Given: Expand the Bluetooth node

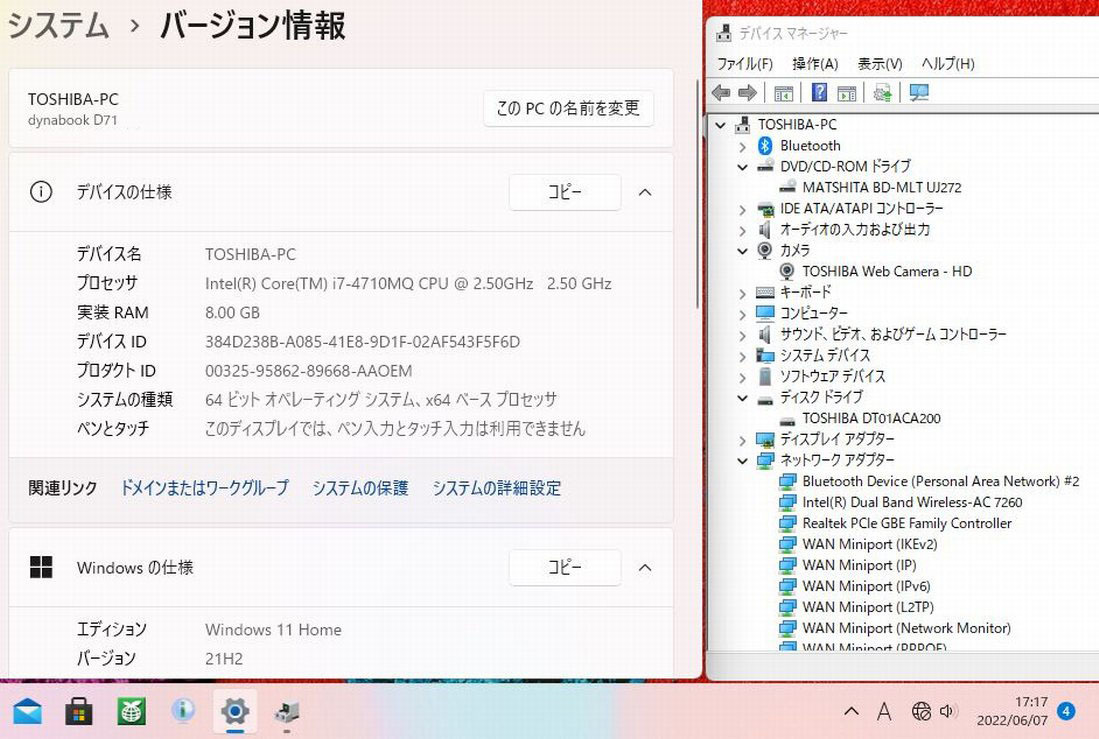Looking at the screenshot, I should click(x=742, y=146).
